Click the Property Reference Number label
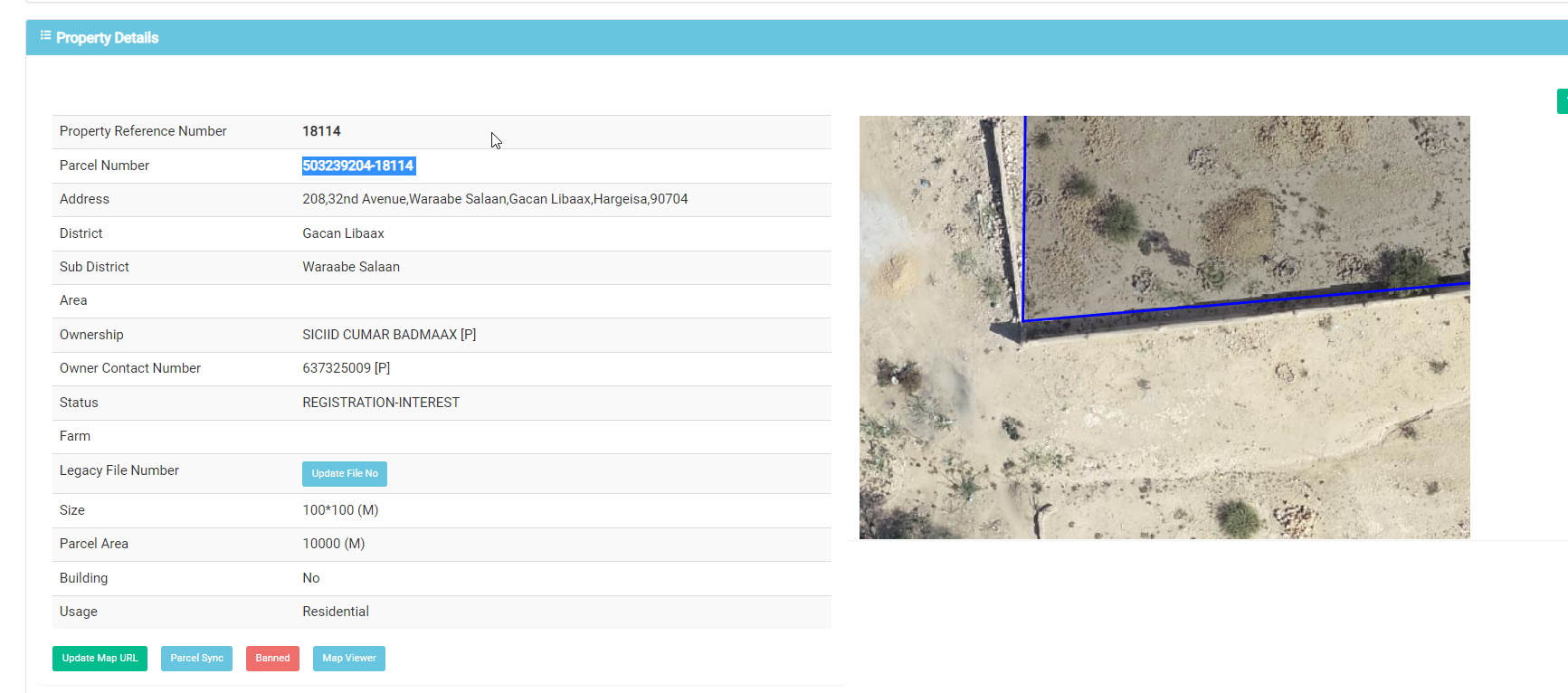Image resolution: width=1568 pixels, height=693 pixels. (x=143, y=131)
